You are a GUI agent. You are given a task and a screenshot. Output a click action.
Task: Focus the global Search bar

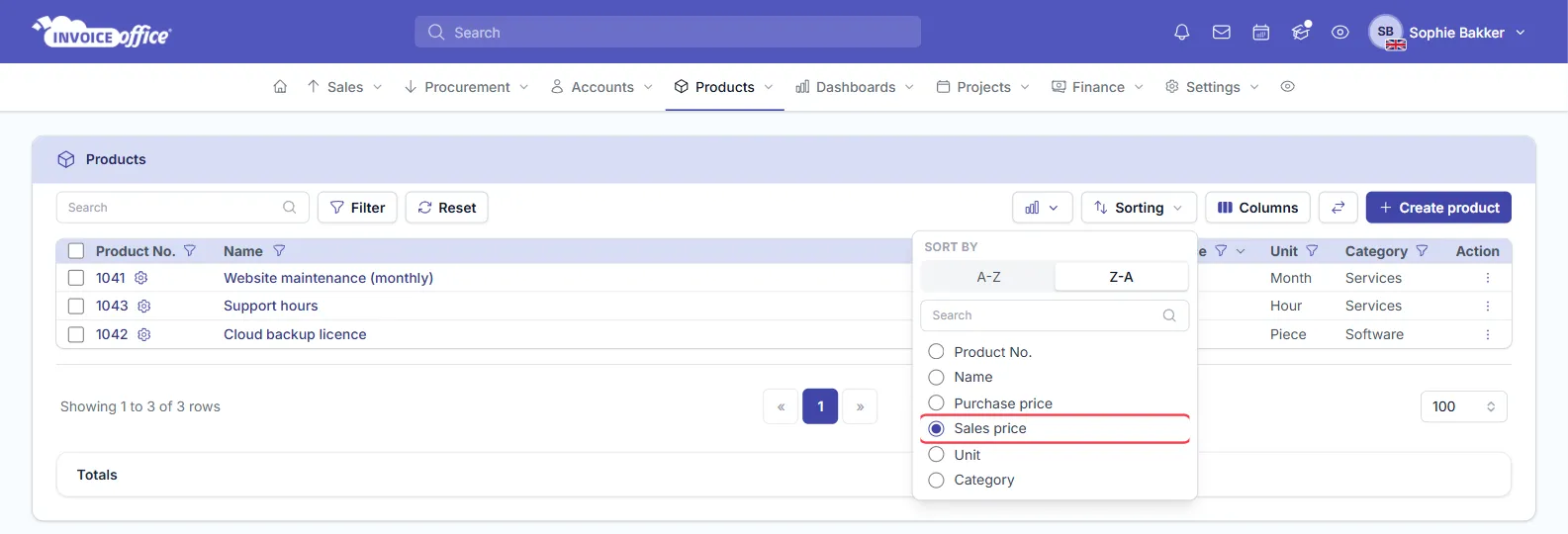(668, 32)
